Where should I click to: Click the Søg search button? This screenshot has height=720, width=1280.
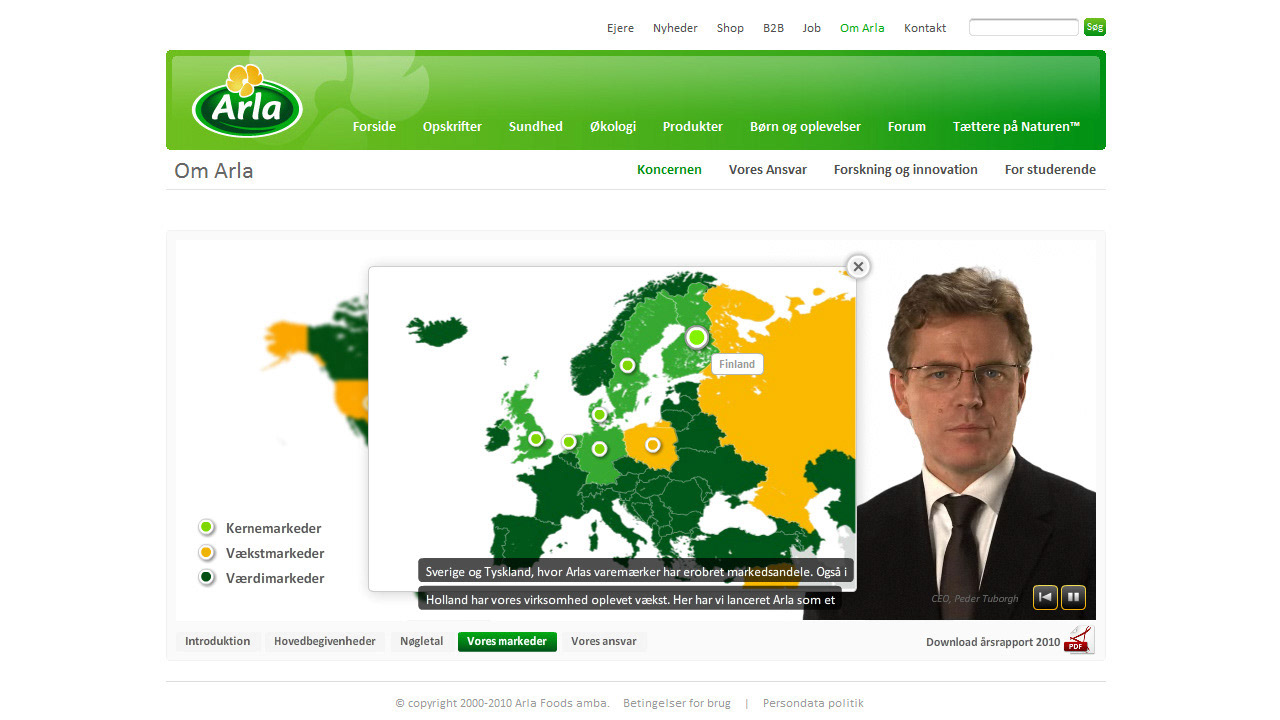(x=1095, y=27)
